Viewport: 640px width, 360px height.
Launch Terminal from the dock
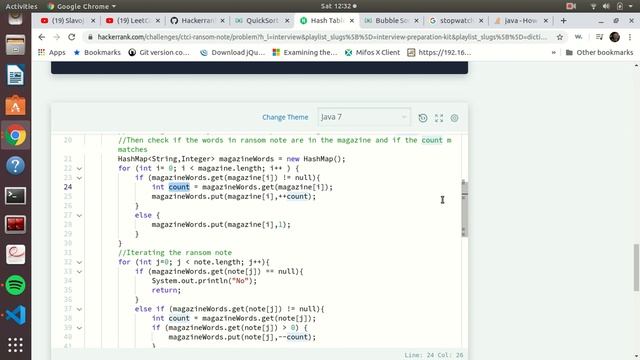(16, 196)
